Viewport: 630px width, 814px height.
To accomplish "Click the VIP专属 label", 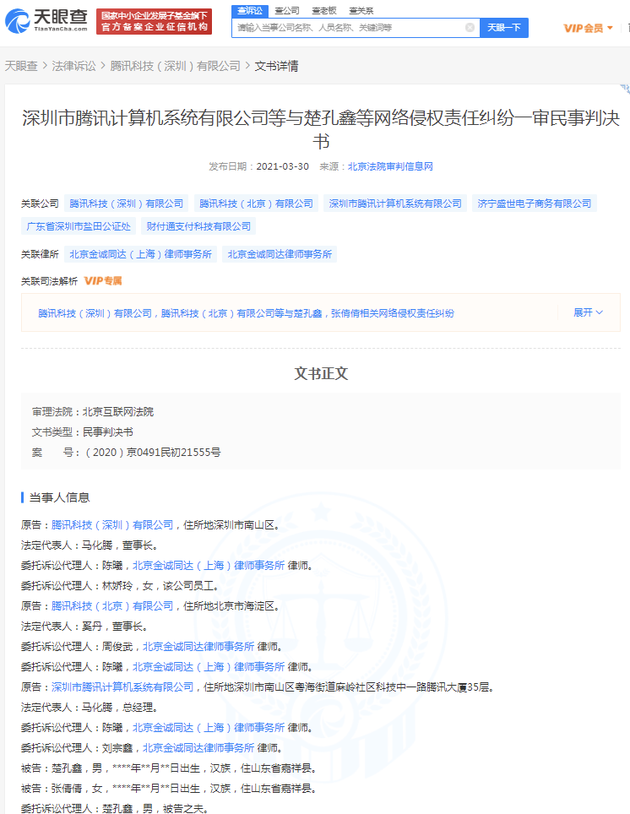I will point(103,281).
